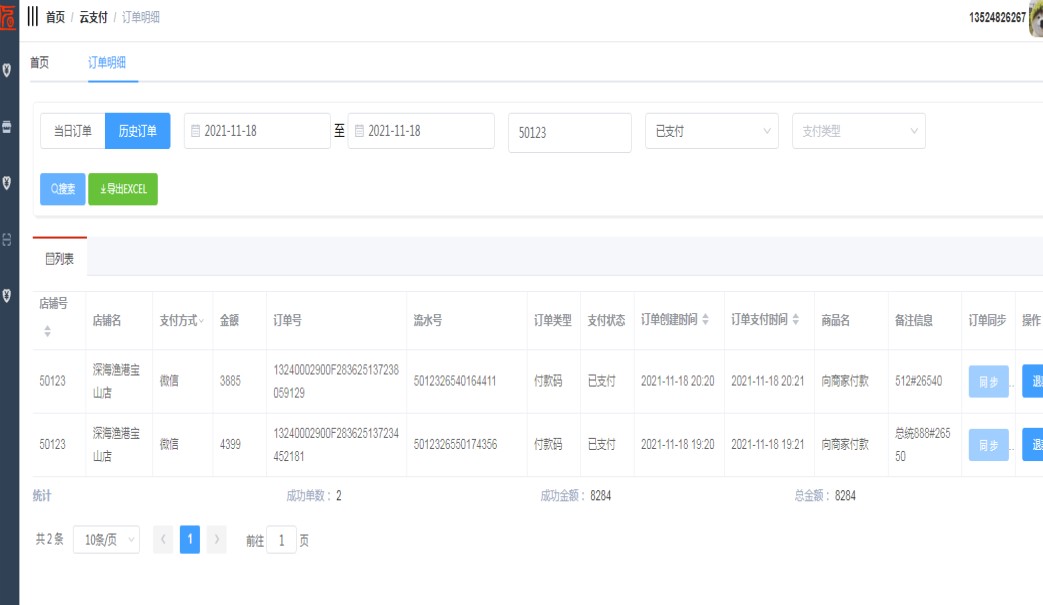1043x605 pixels.
Task: Open the storefront icon in the sidebar
Action: 8,127
